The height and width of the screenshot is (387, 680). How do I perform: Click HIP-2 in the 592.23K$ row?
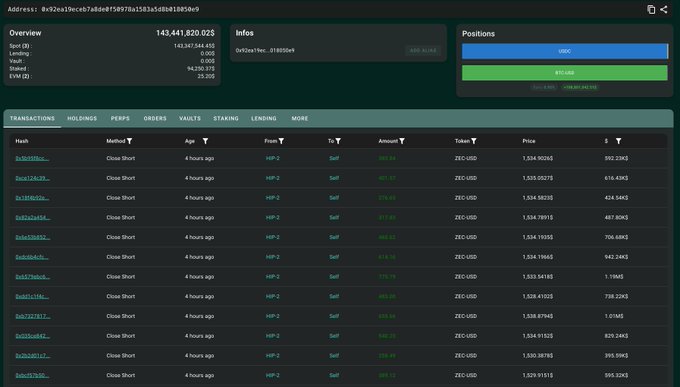pyautogui.click(x=273, y=158)
